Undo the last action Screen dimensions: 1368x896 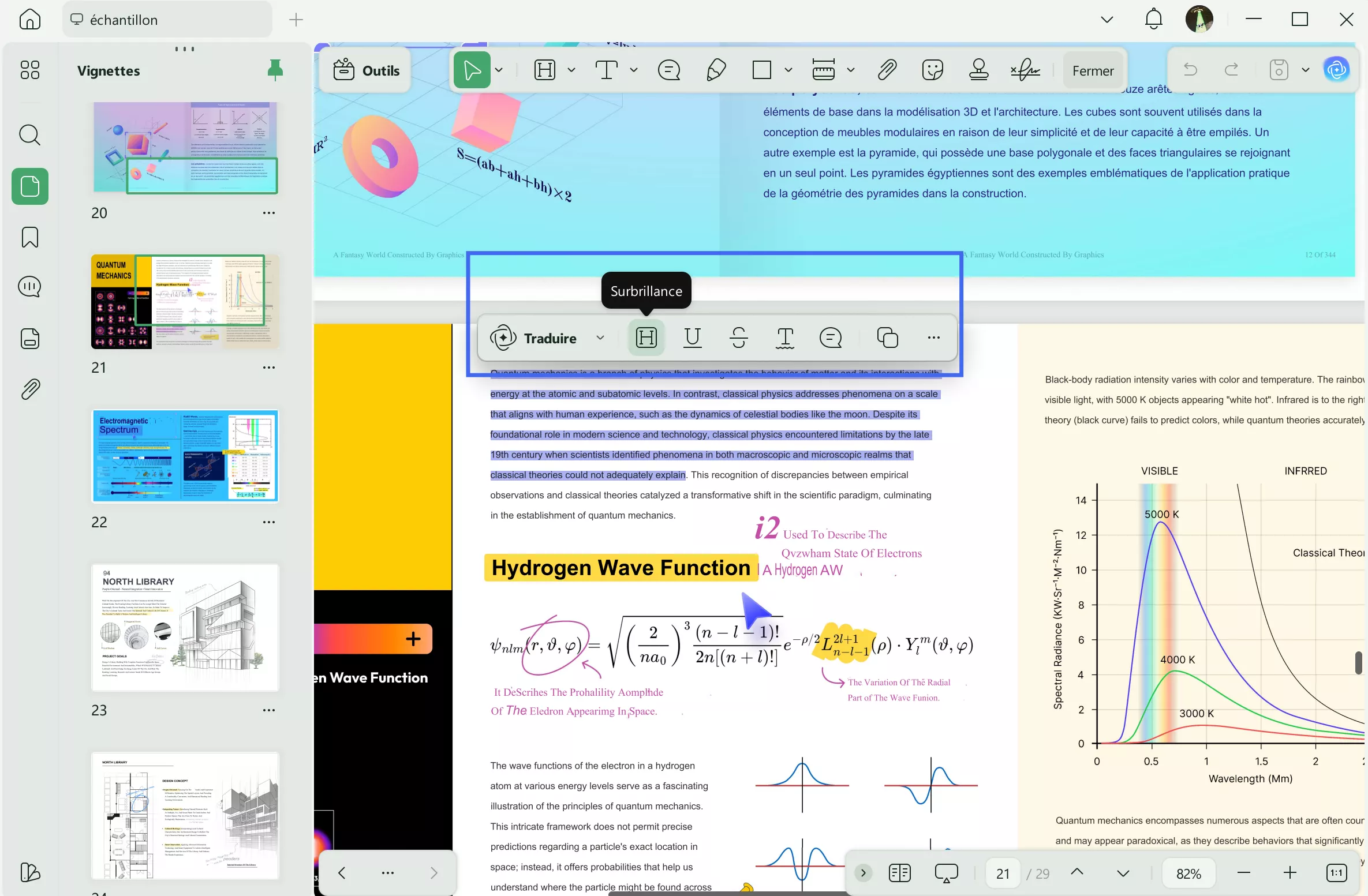[x=1190, y=69]
